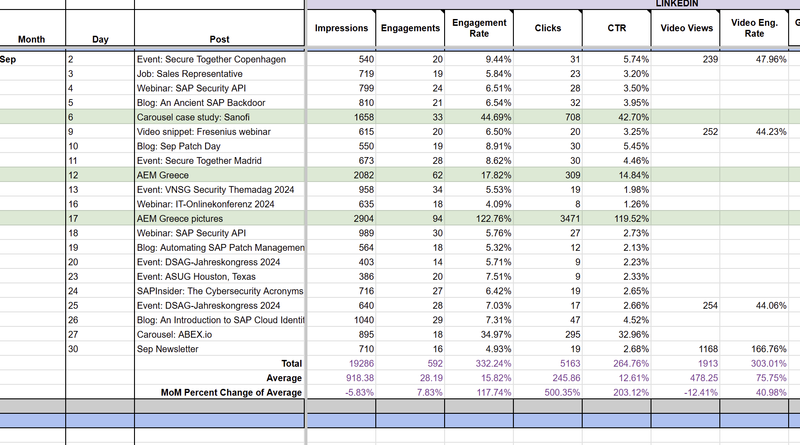This screenshot has height=445, width=800.
Task: Select the Month header cell
Action: tap(32, 28)
